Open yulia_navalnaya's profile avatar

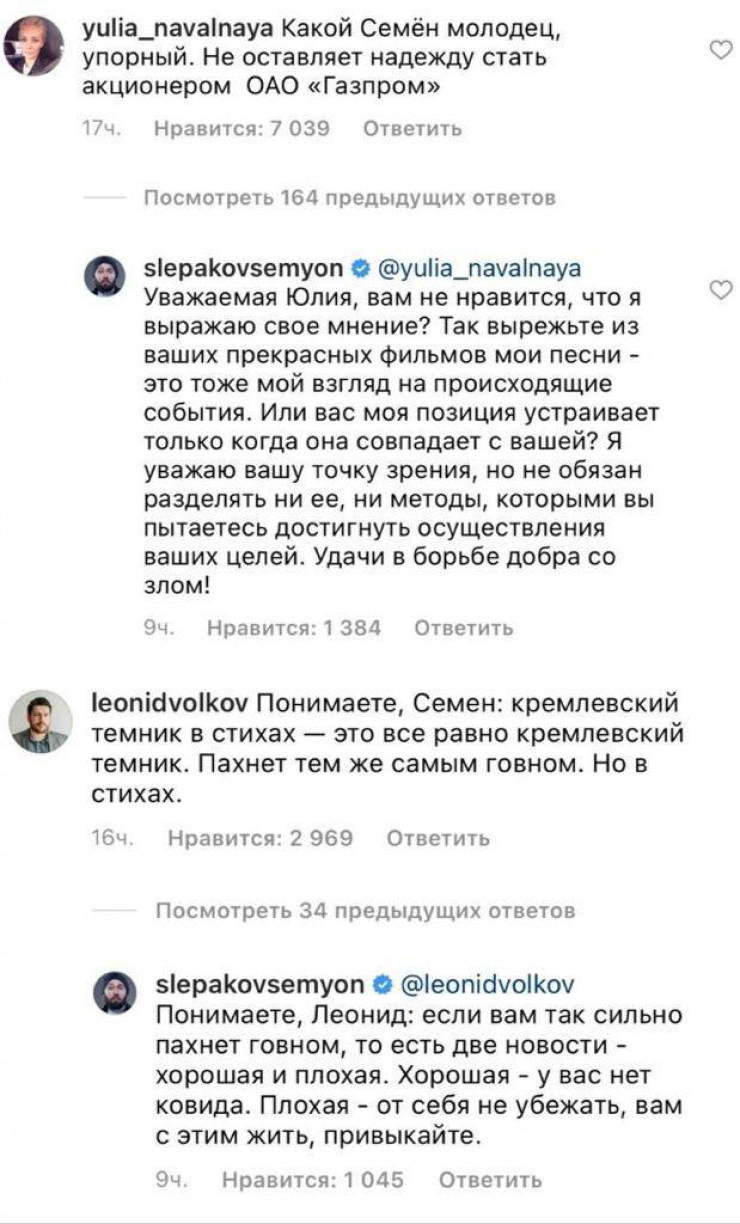[33, 45]
